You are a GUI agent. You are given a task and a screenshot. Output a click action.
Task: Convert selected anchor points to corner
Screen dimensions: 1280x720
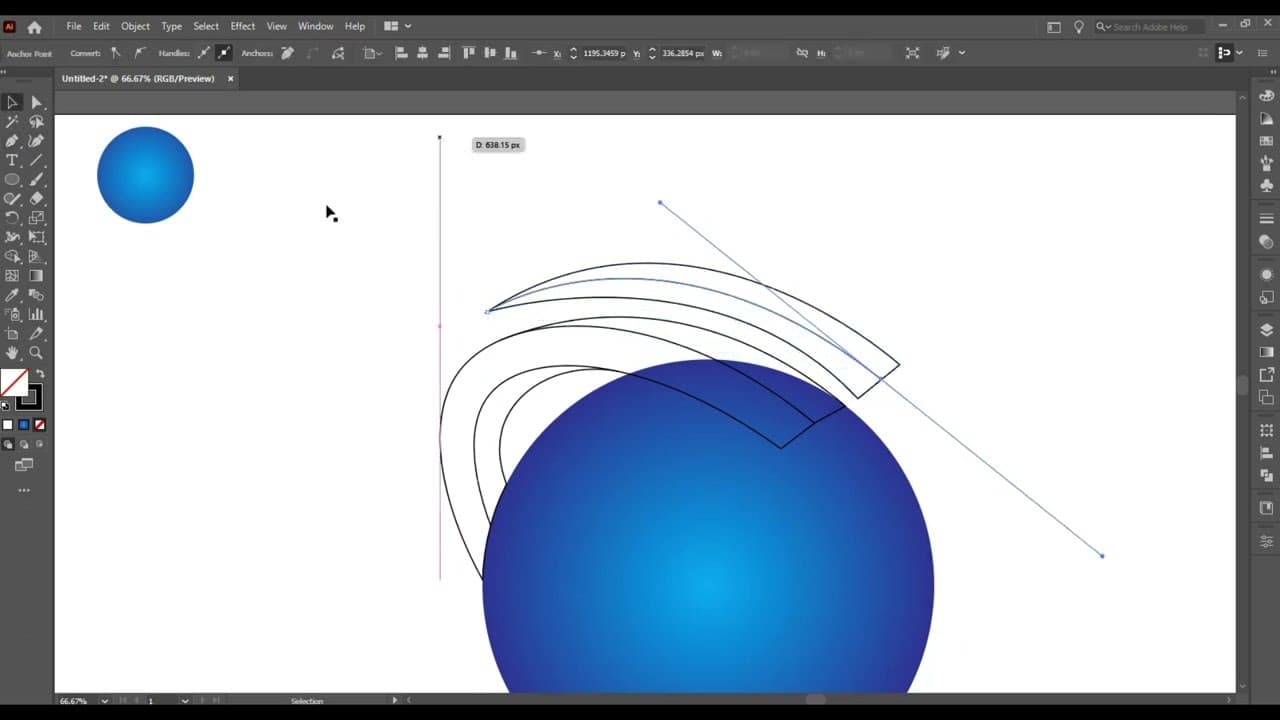click(116, 53)
